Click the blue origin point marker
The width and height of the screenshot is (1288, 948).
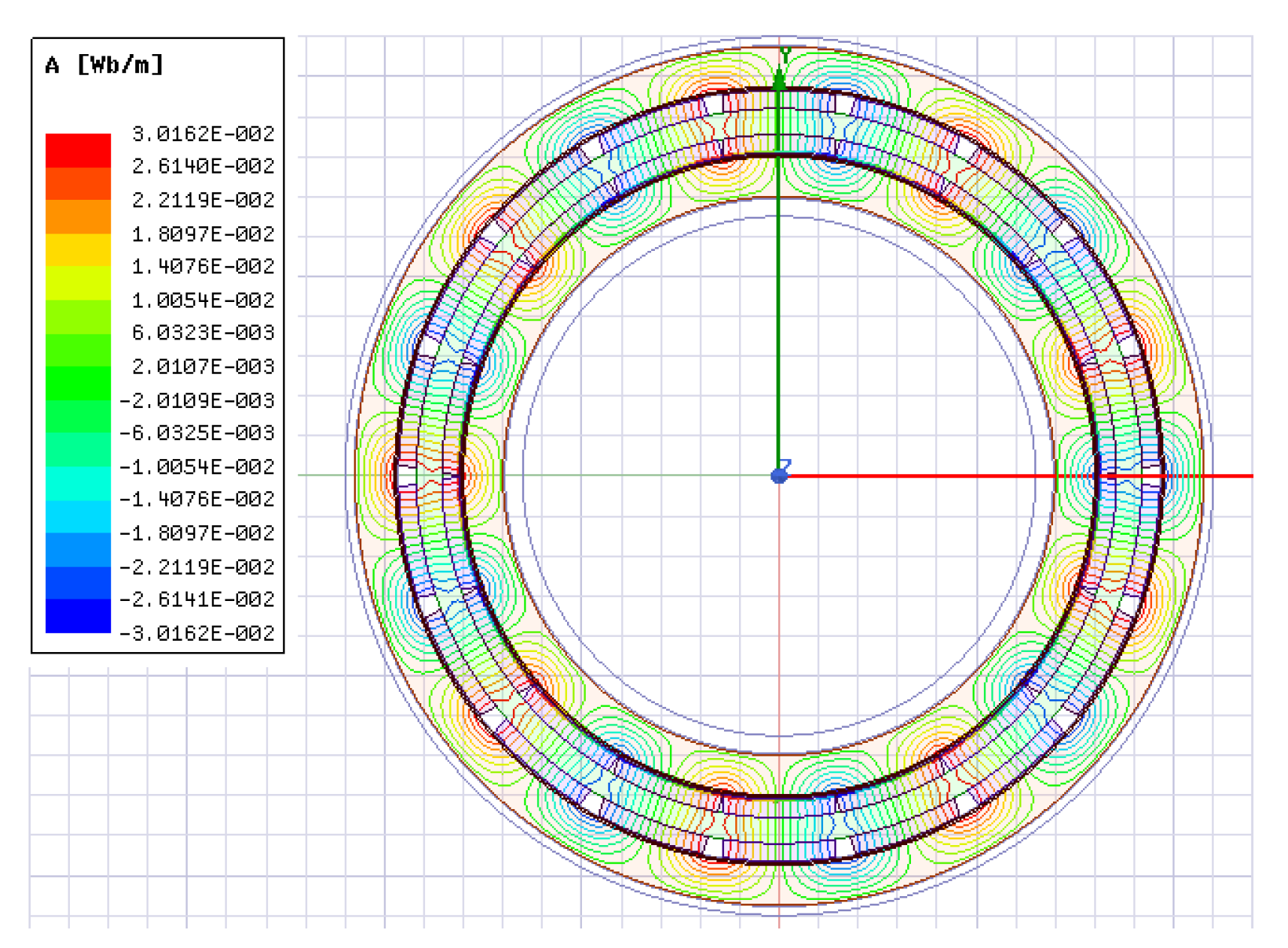780,476
